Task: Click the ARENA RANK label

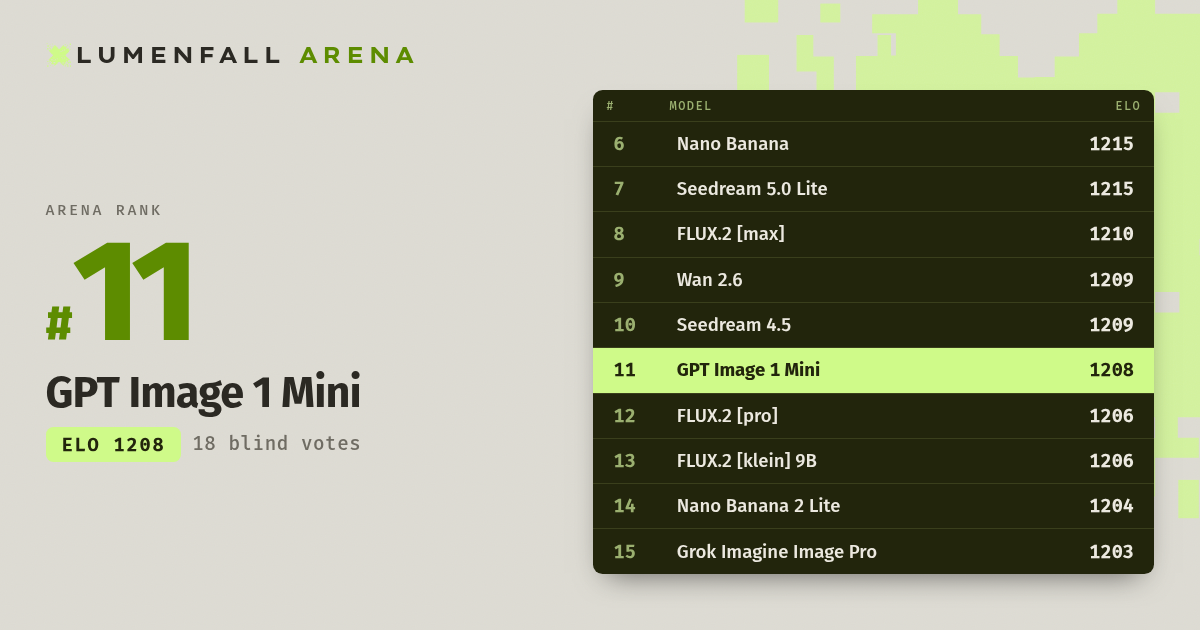Action: coord(104,210)
